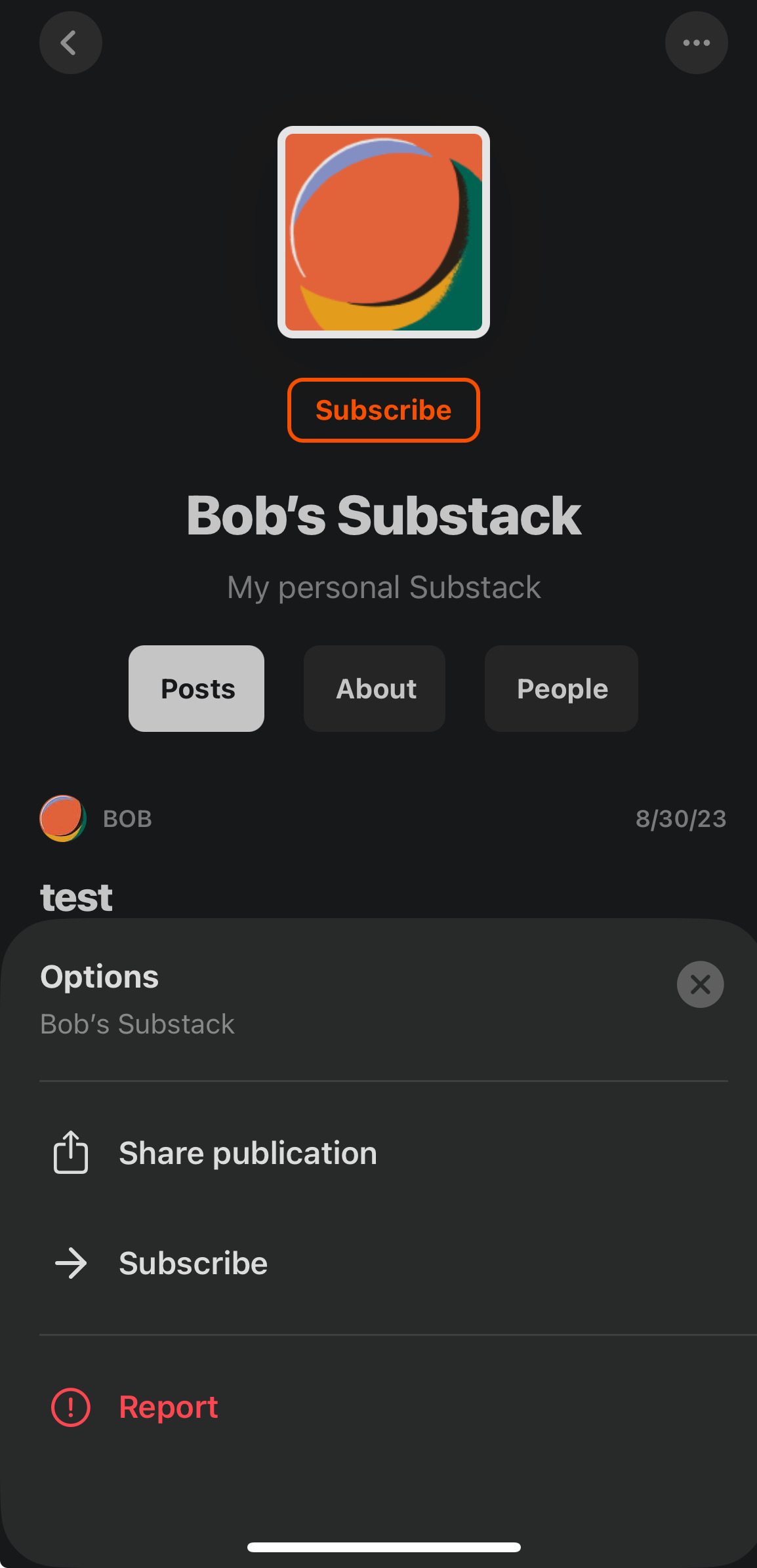Choose Subscribe in the Options menu
The width and height of the screenshot is (757, 1568).
(384, 1263)
